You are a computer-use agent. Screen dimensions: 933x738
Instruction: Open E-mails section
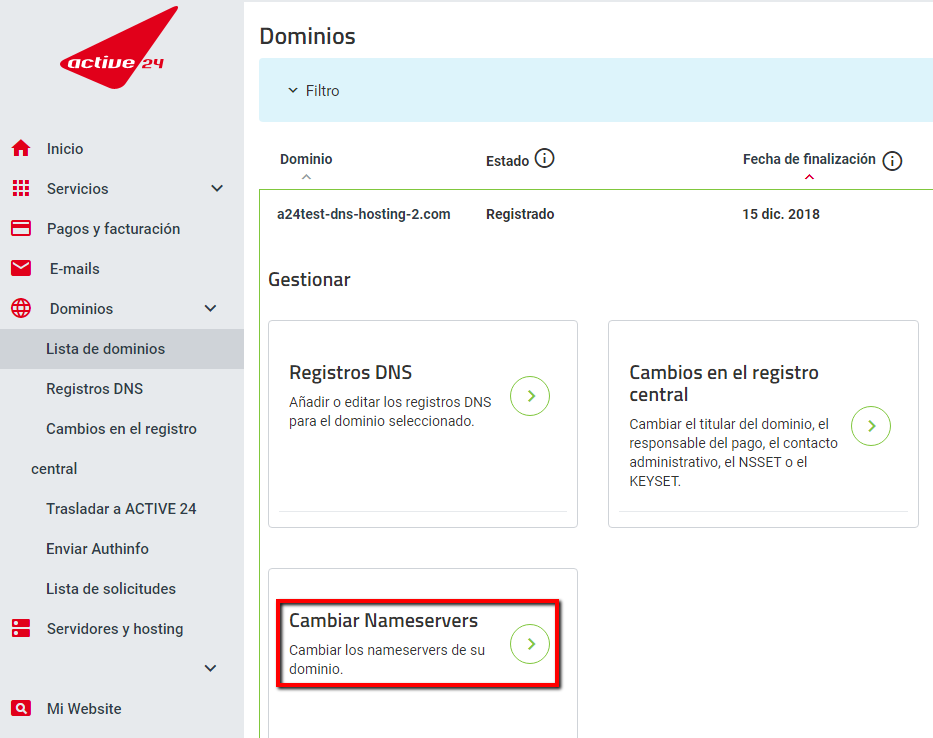[74, 268]
